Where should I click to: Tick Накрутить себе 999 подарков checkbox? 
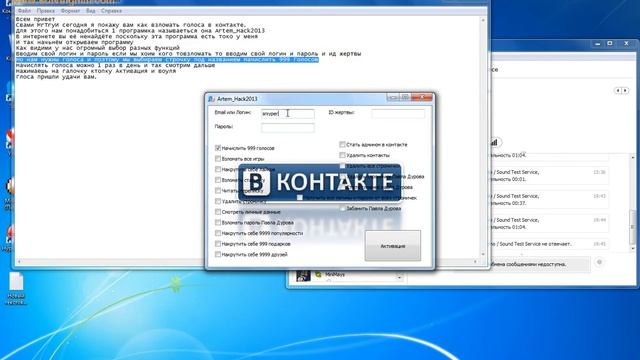coord(218,244)
